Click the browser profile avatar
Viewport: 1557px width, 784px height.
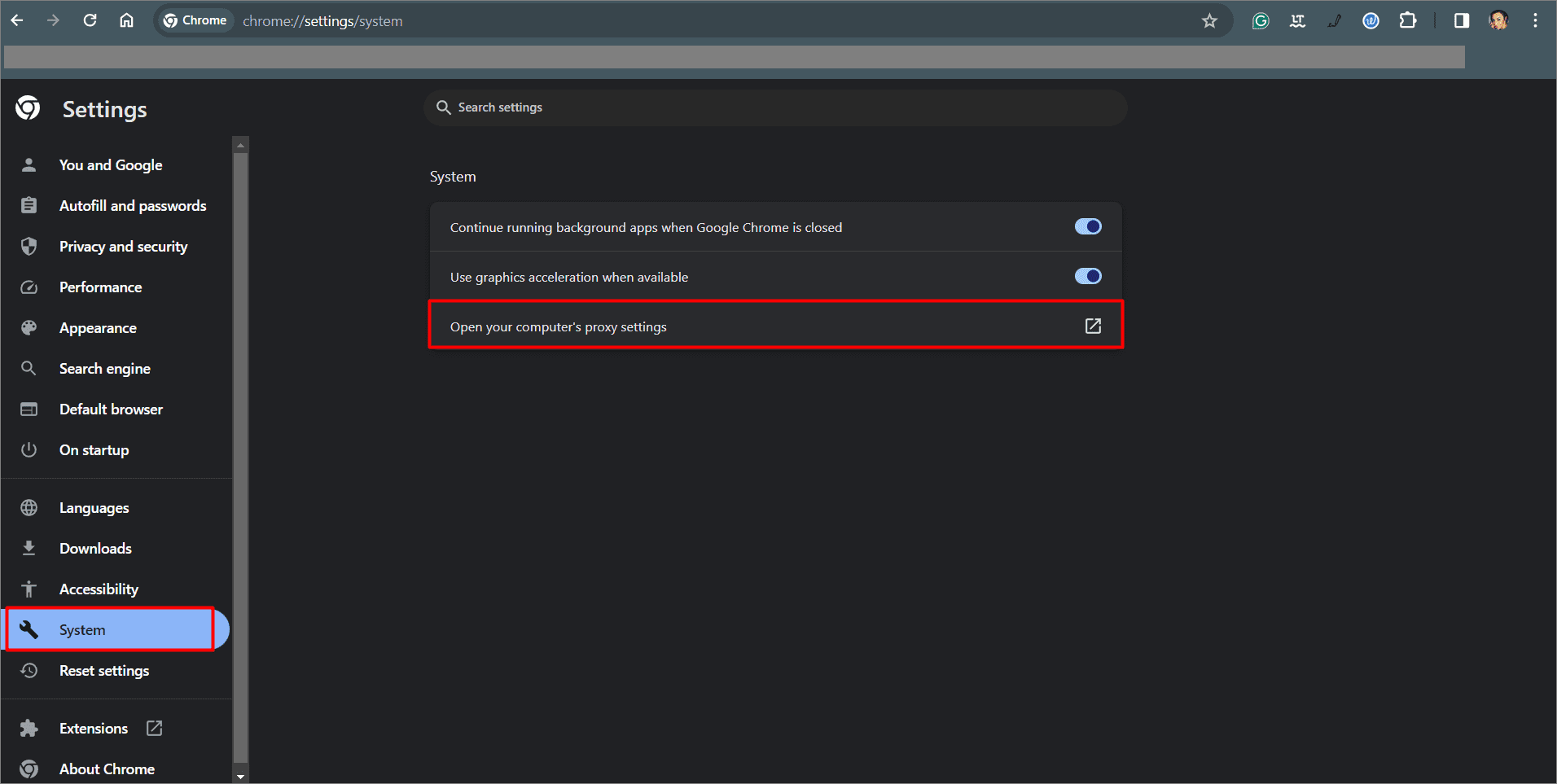point(1499,20)
